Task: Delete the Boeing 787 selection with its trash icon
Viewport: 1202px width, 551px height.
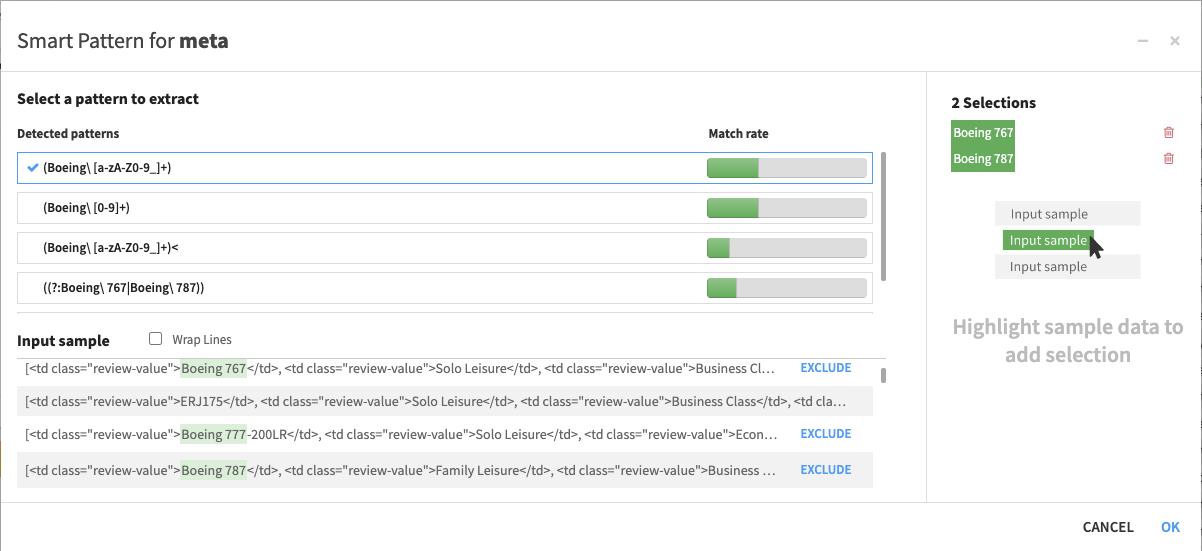Action: pyautogui.click(x=1168, y=158)
